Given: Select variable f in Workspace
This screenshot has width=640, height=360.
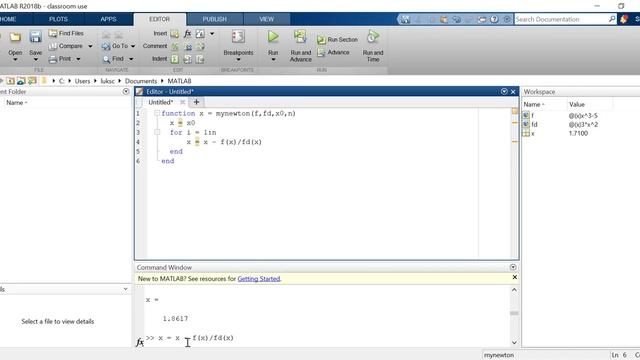Looking at the screenshot, I should pyautogui.click(x=532, y=116).
